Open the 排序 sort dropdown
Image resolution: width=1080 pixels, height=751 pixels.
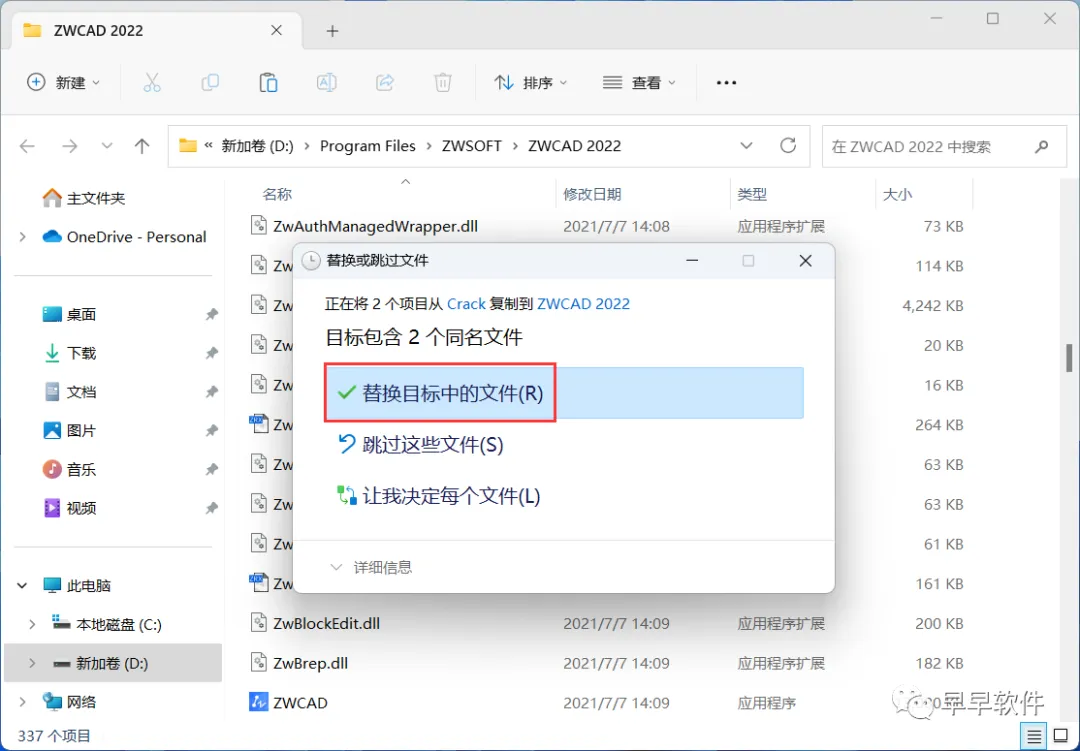click(531, 83)
